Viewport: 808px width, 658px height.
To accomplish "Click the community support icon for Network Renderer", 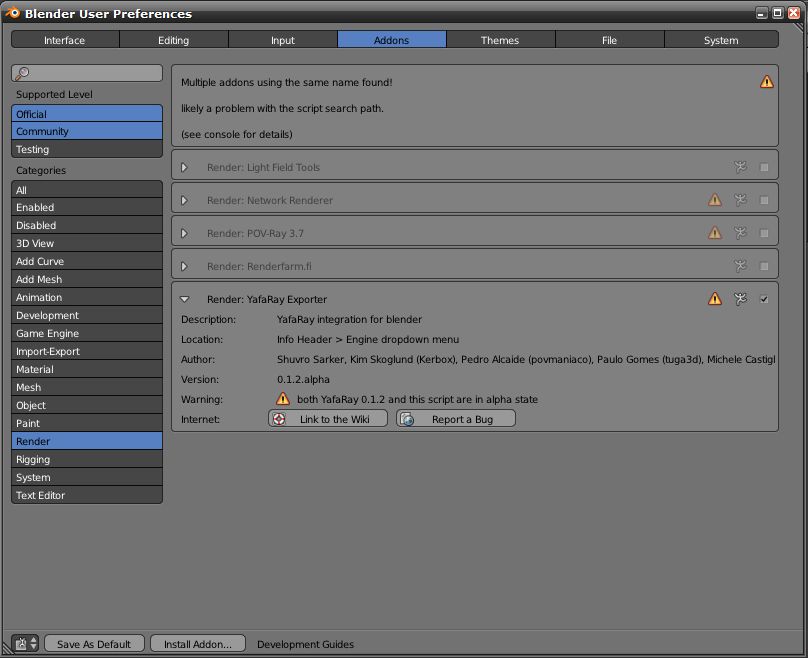I will pyautogui.click(x=740, y=200).
